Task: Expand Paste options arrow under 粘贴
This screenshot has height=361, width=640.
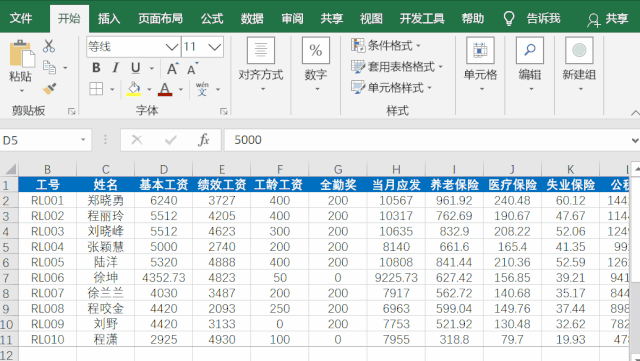Action: coord(21,90)
